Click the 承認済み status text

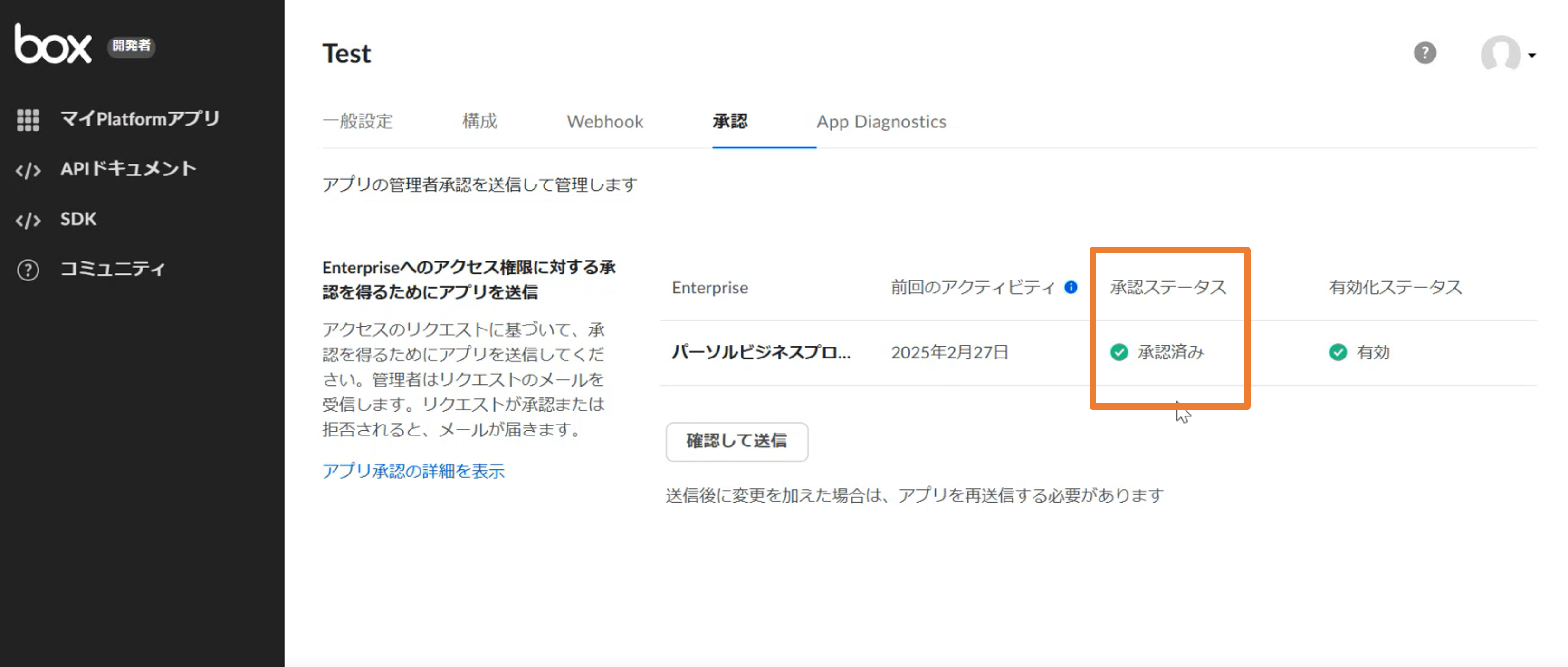point(1170,352)
